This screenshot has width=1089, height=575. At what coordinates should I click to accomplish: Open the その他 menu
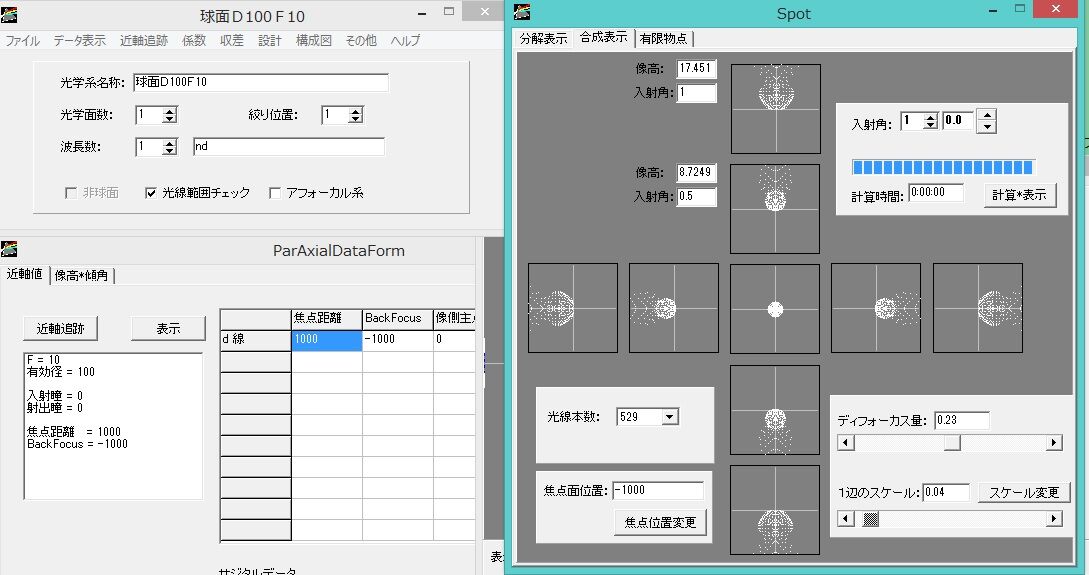point(360,41)
